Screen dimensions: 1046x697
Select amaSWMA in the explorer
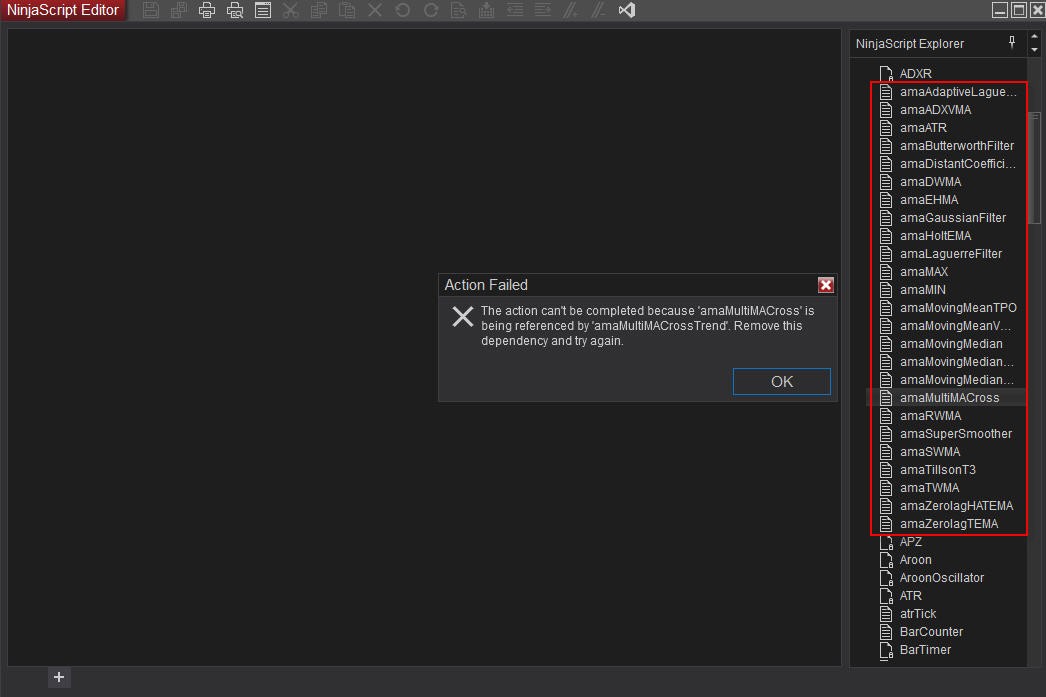930,452
